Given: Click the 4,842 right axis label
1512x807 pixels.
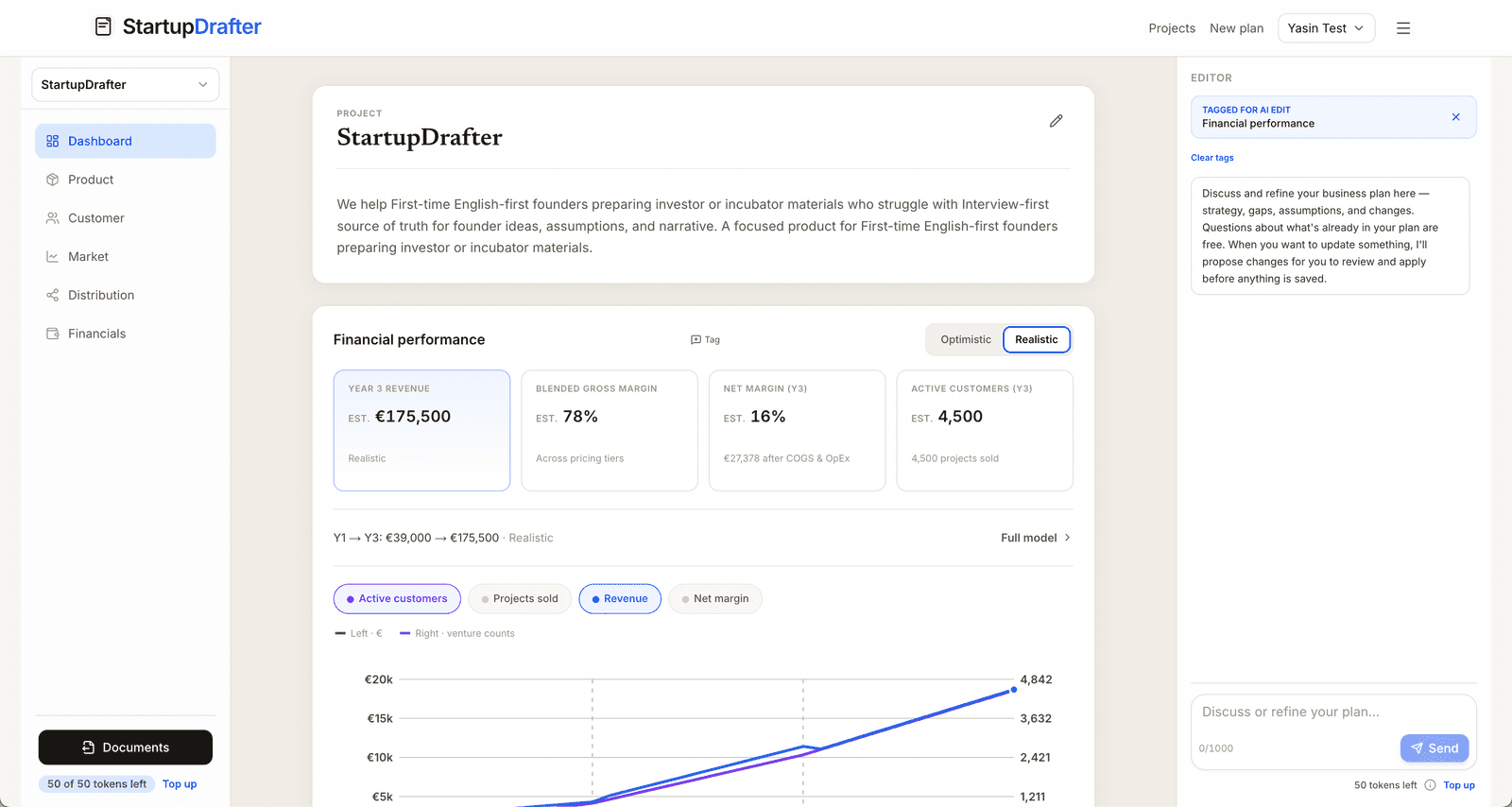Looking at the screenshot, I should point(1036,679).
